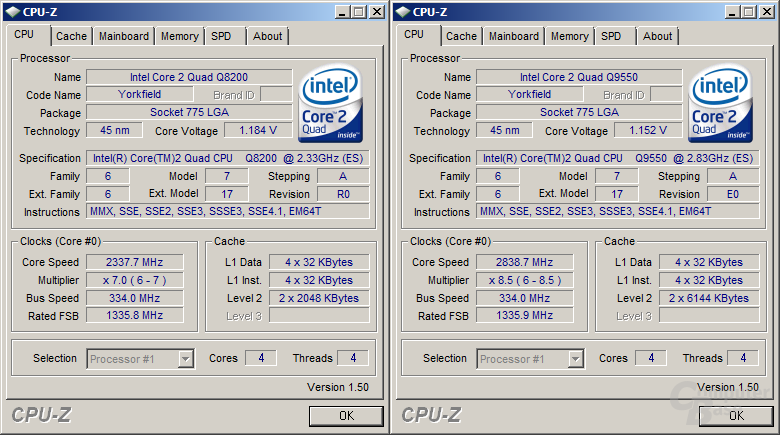Open Cache tab in Q9550 window

point(461,36)
